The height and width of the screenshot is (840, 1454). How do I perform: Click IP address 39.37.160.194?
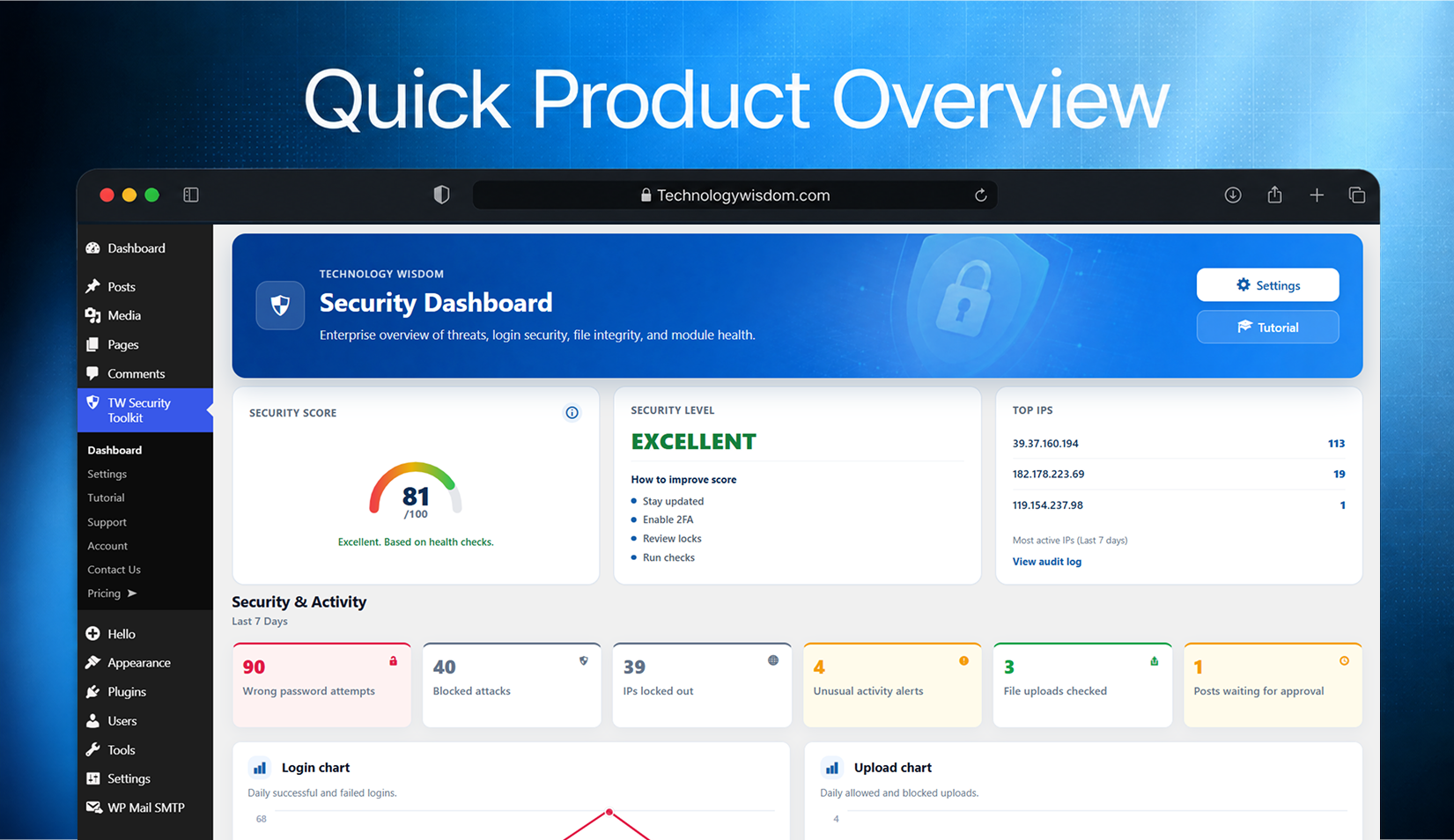pyautogui.click(x=1045, y=444)
